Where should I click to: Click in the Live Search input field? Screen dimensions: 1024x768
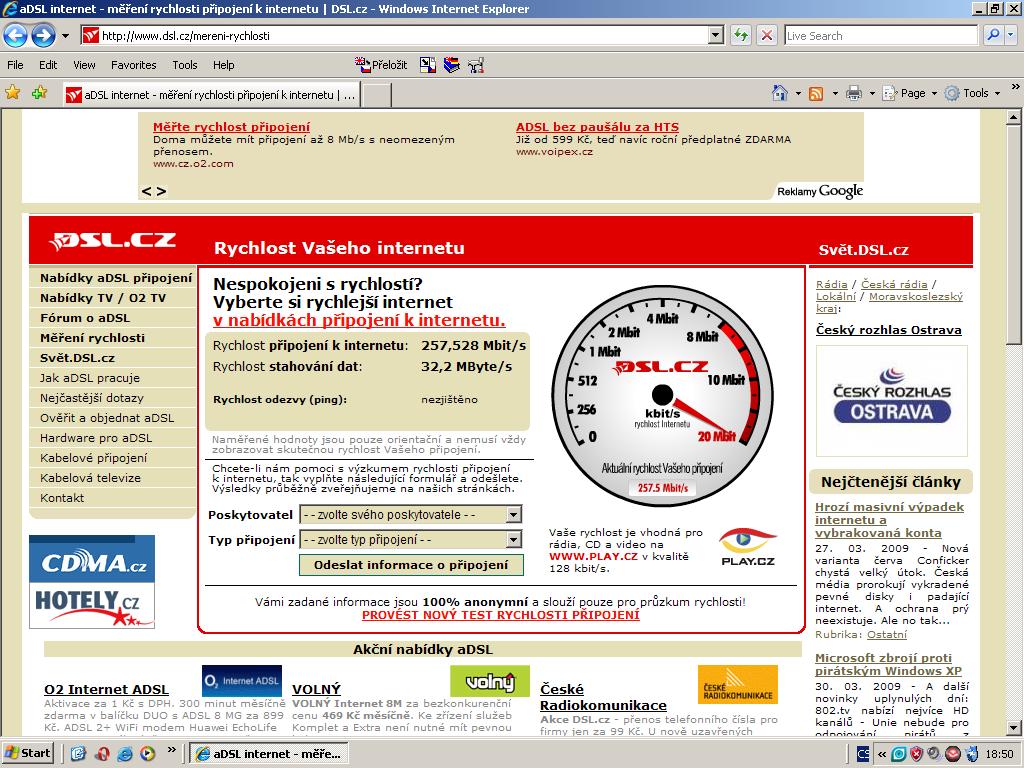tap(880, 35)
